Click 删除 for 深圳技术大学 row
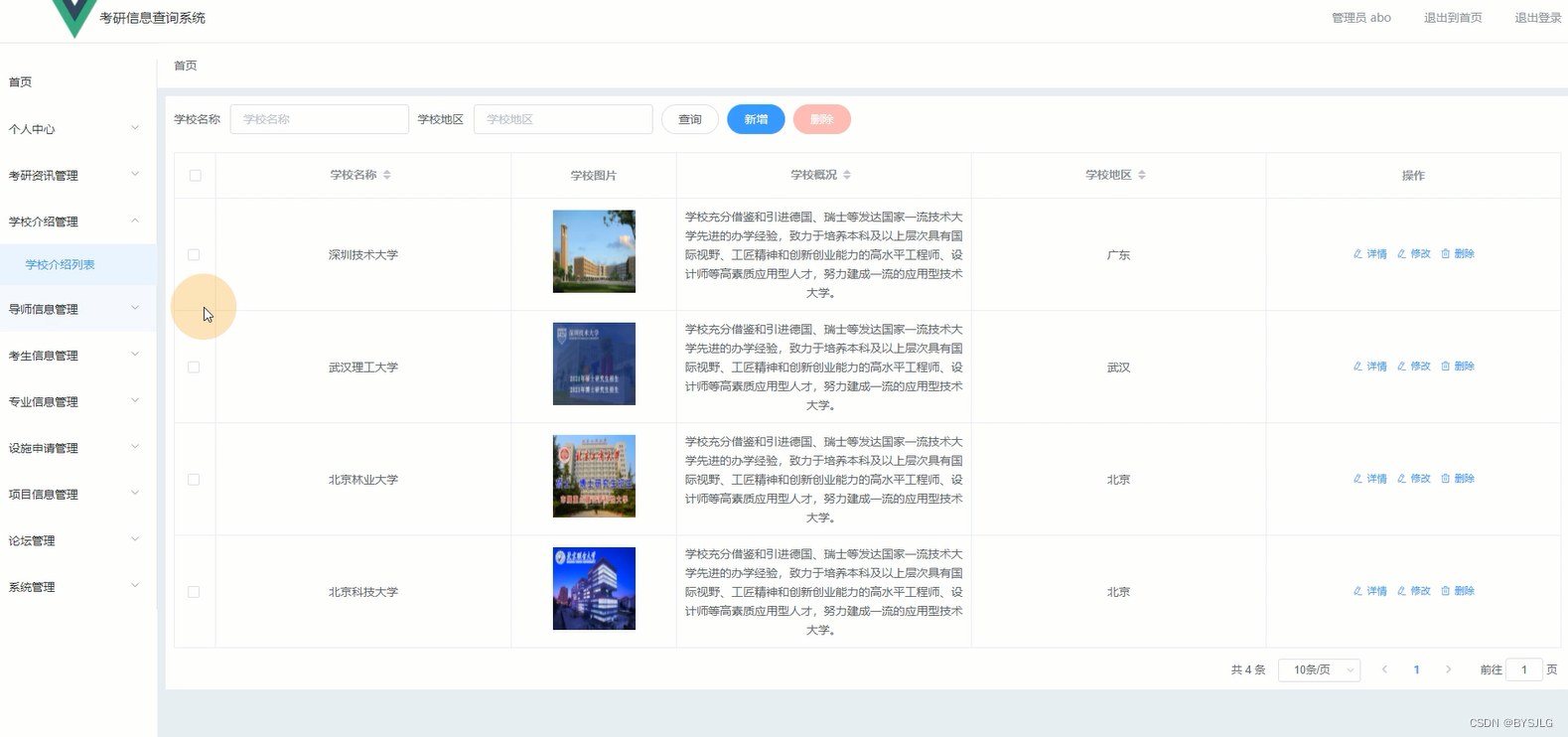This screenshot has height=737, width=1568. [x=1458, y=254]
